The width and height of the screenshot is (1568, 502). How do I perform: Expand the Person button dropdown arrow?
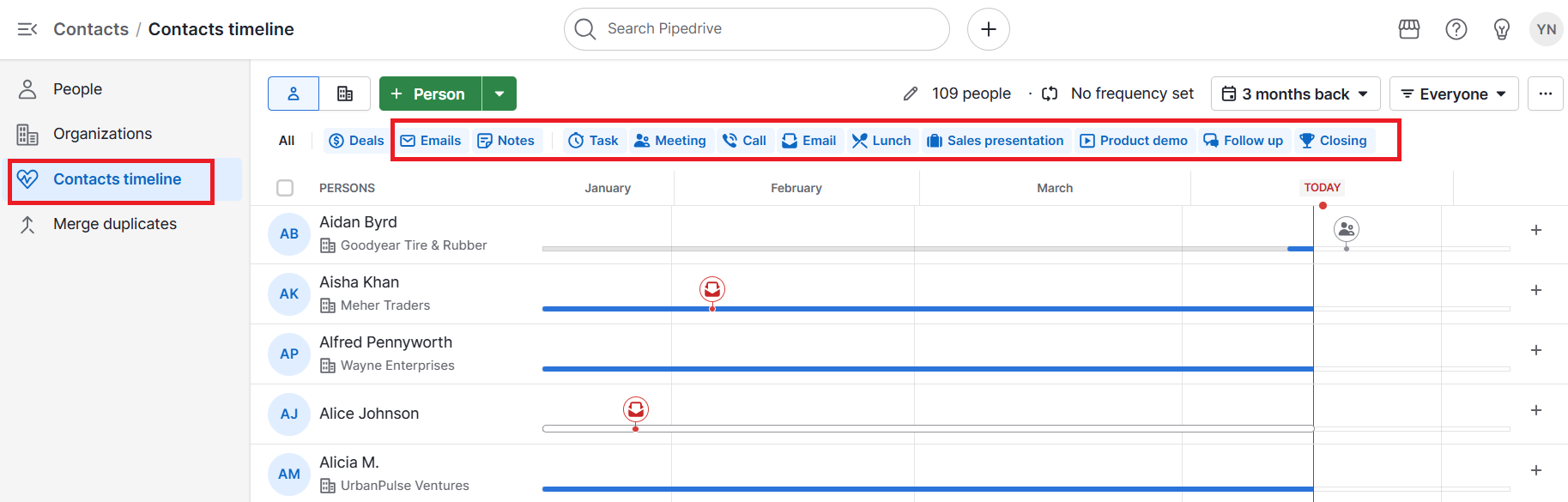tap(499, 94)
